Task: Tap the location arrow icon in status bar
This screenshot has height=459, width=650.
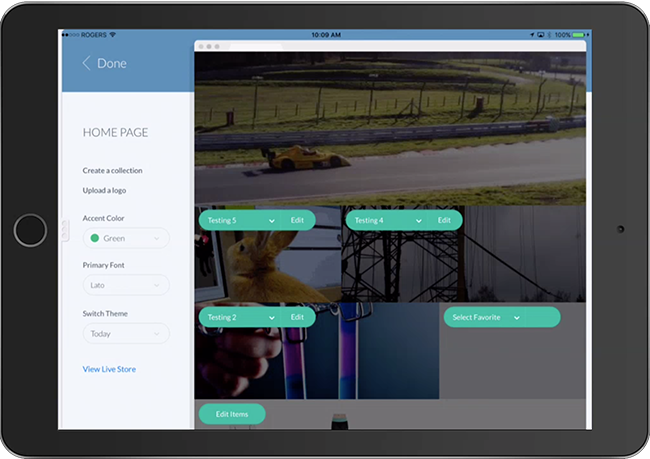Action: pyautogui.click(x=532, y=35)
